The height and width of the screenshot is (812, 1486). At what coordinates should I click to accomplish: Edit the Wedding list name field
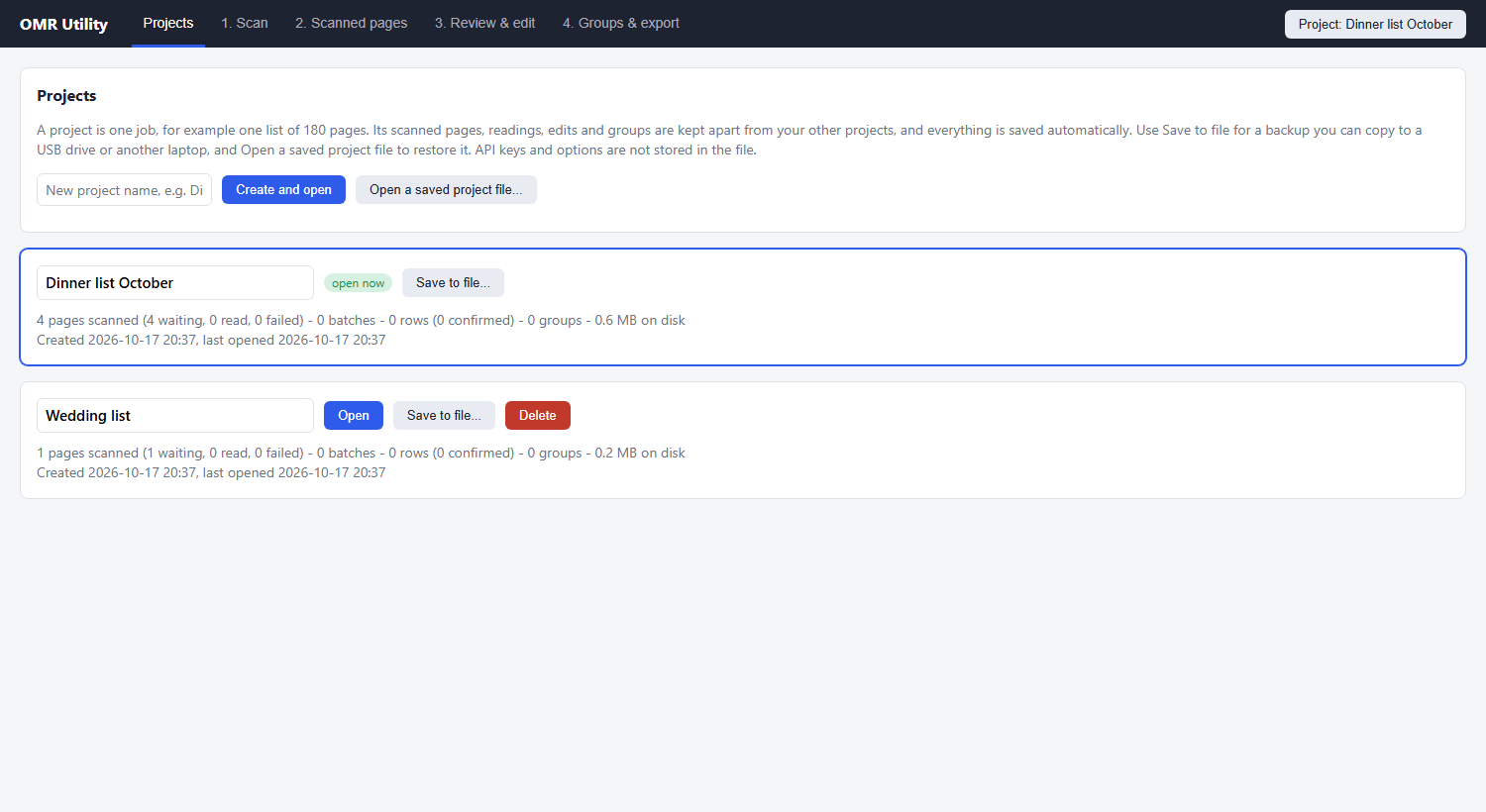pos(175,416)
